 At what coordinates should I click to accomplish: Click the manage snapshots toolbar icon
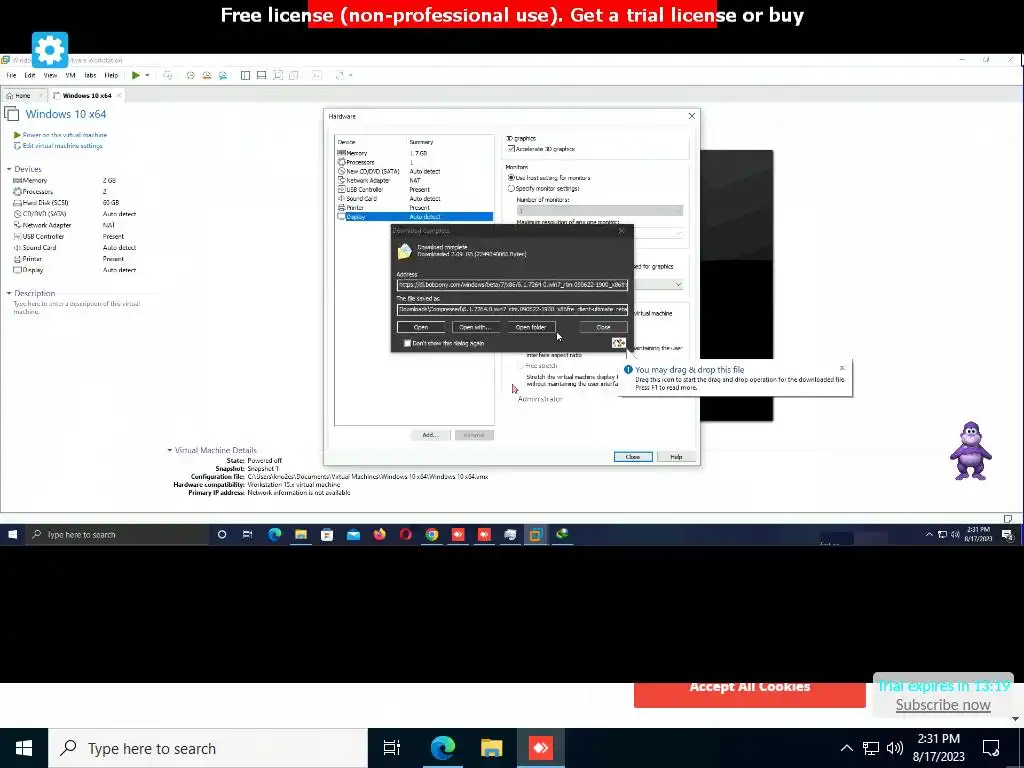pyautogui.click(x=223, y=75)
